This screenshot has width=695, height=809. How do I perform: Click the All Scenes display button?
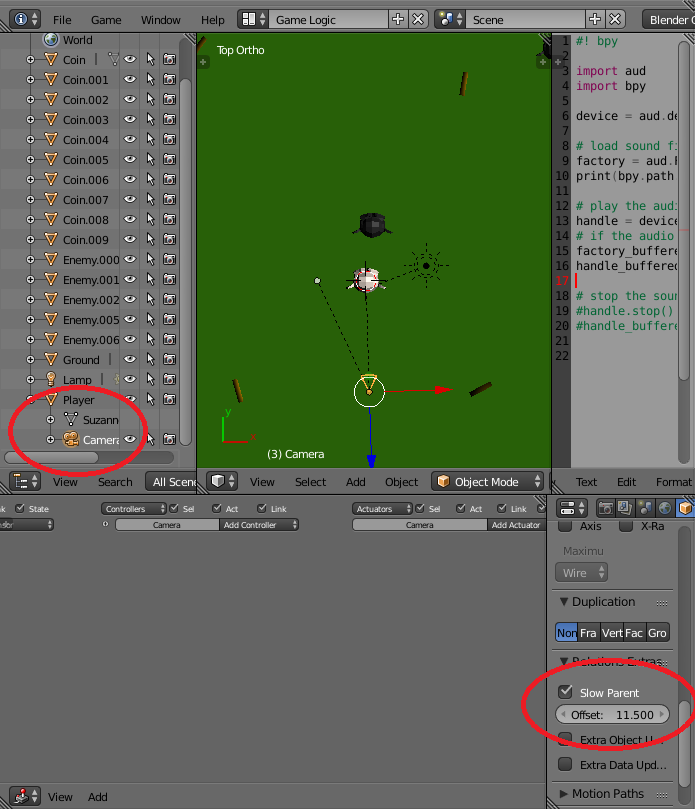tap(172, 481)
